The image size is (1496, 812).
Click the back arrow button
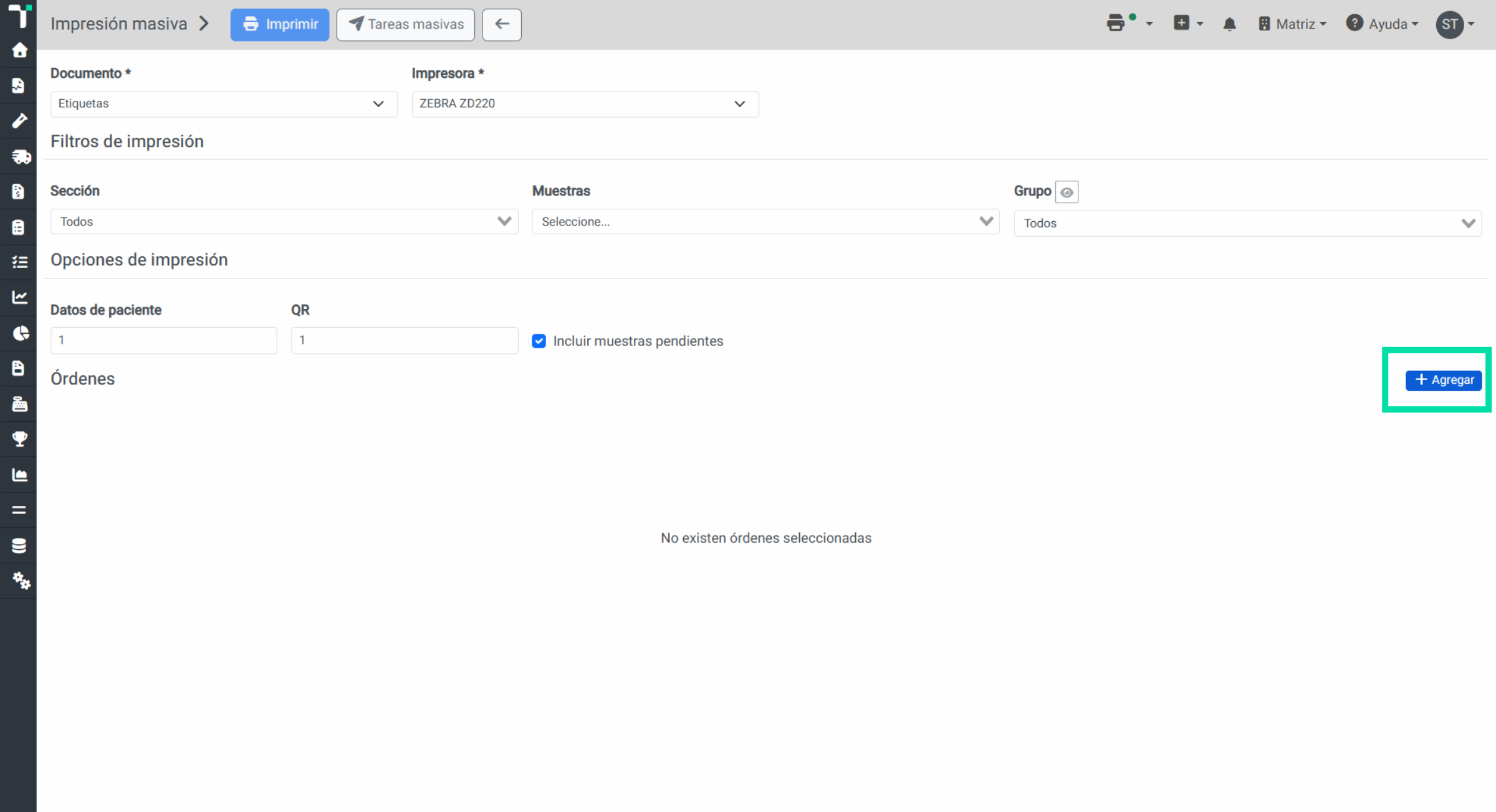pos(502,24)
